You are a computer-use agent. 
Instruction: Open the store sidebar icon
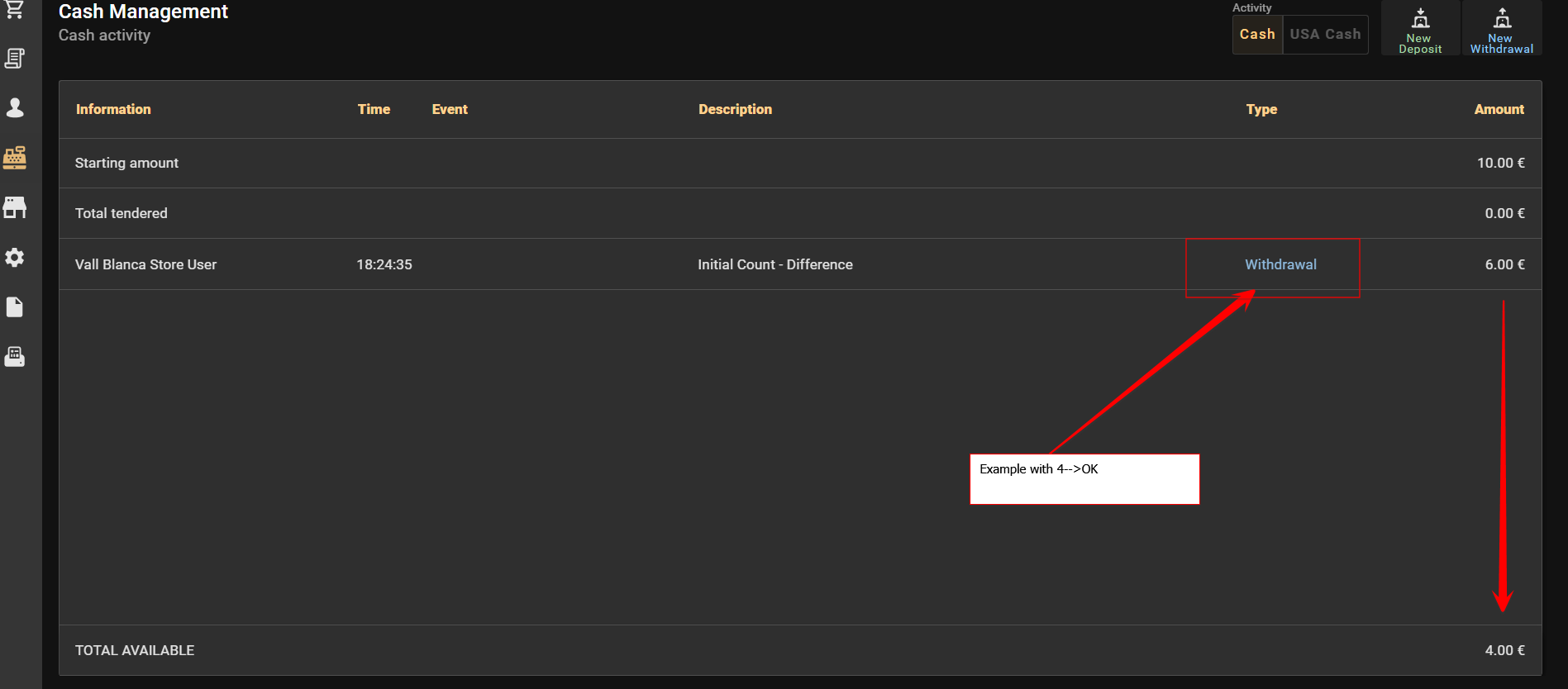tap(15, 207)
